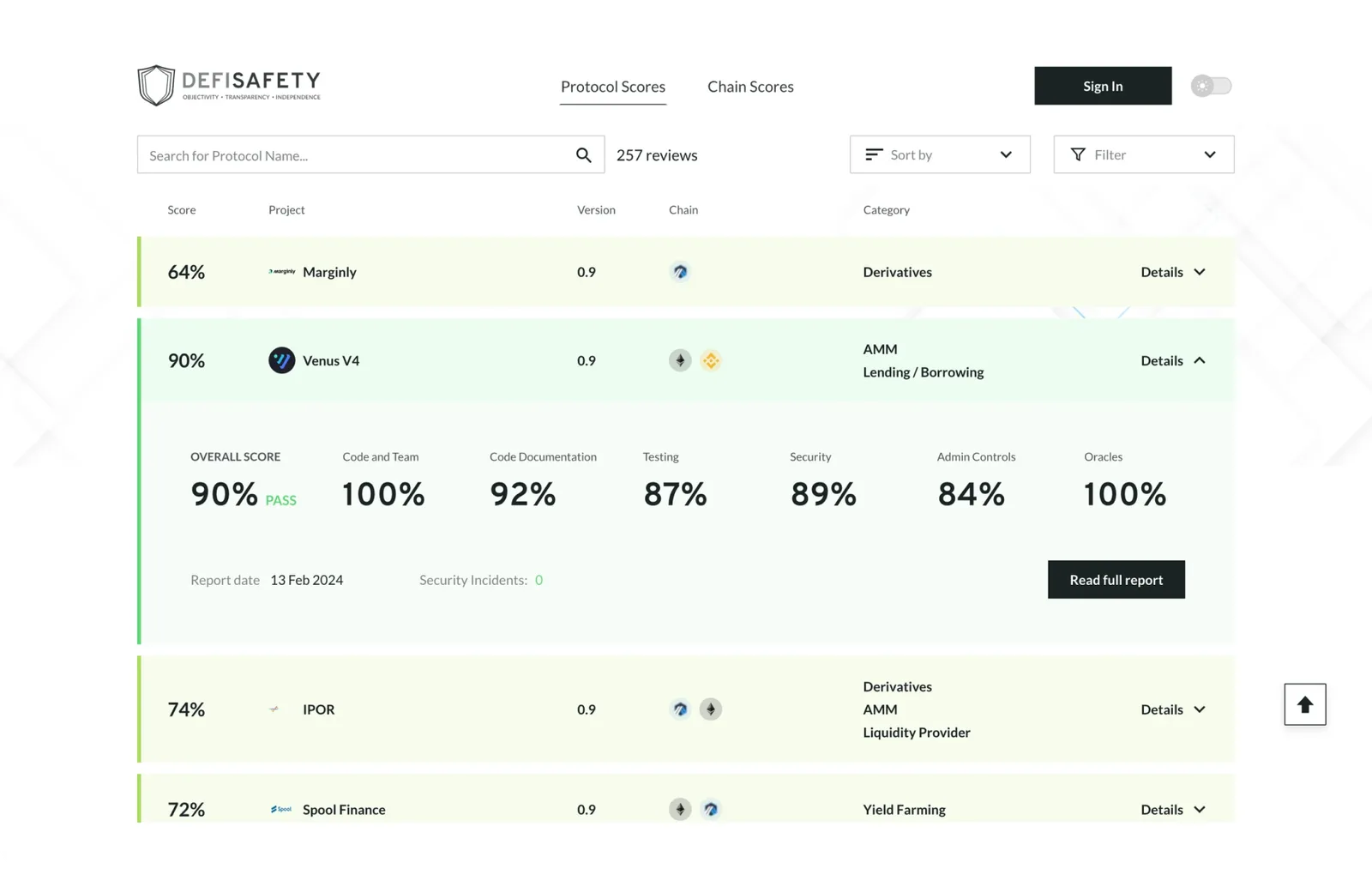Click the IPOR project logo
This screenshot has width=1372, height=875.
pyautogui.click(x=274, y=709)
